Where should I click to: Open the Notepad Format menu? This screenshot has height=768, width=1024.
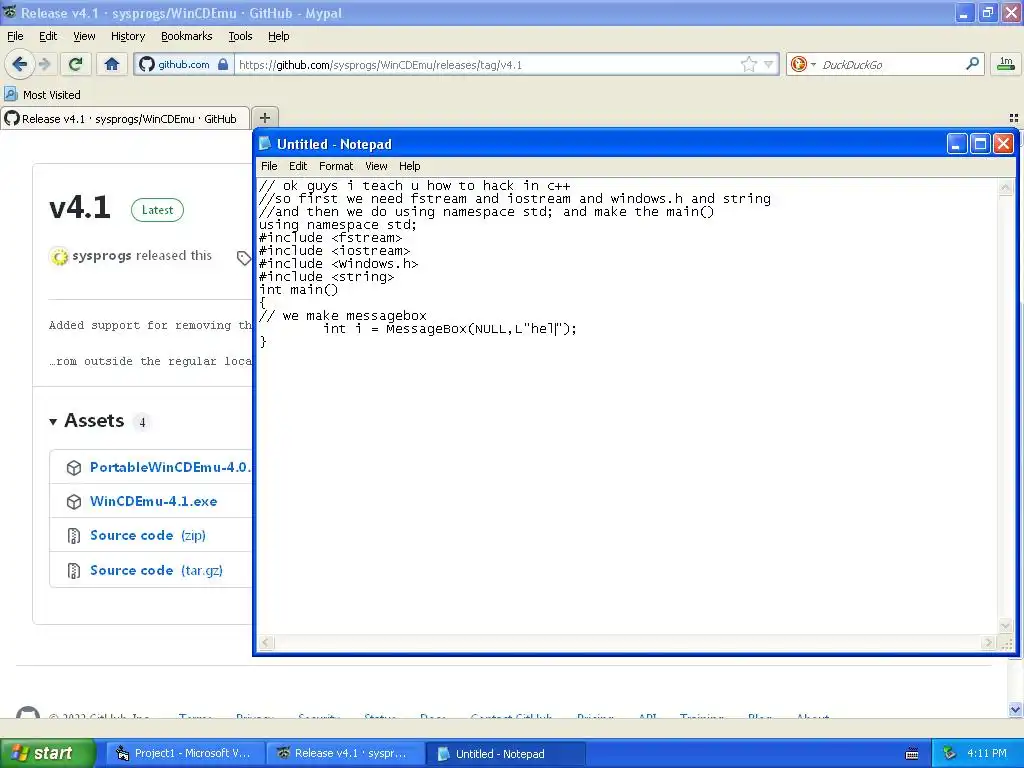336,166
